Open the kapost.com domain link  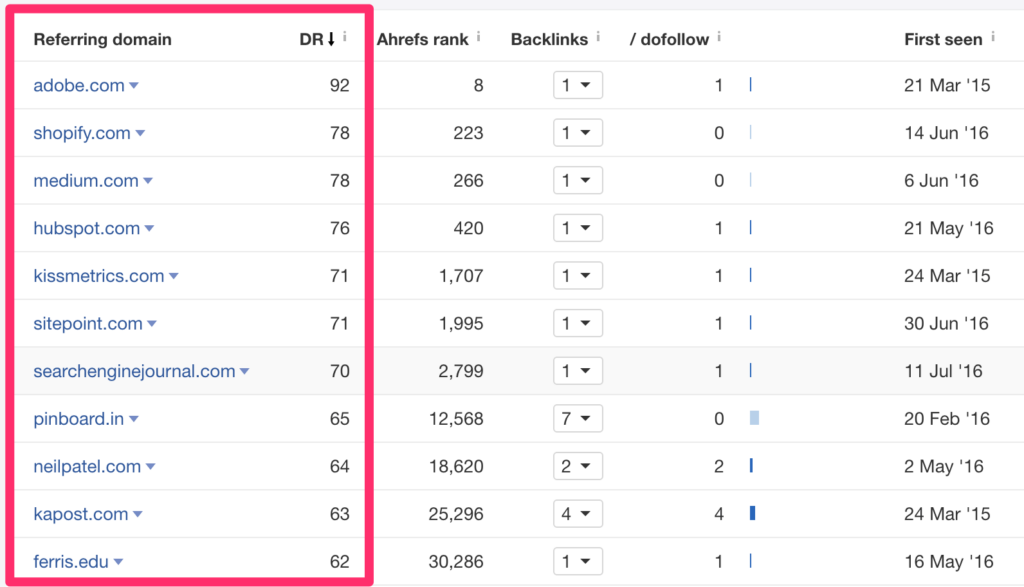(x=81, y=515)
